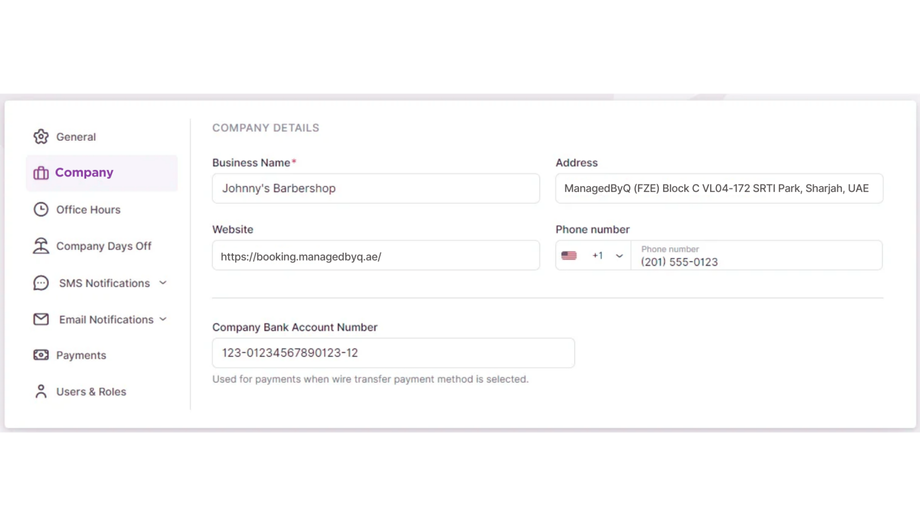The width and height of the screenshot is (920, 517).
Task: Click the Company briefcase icon
Action: (41, 173)
